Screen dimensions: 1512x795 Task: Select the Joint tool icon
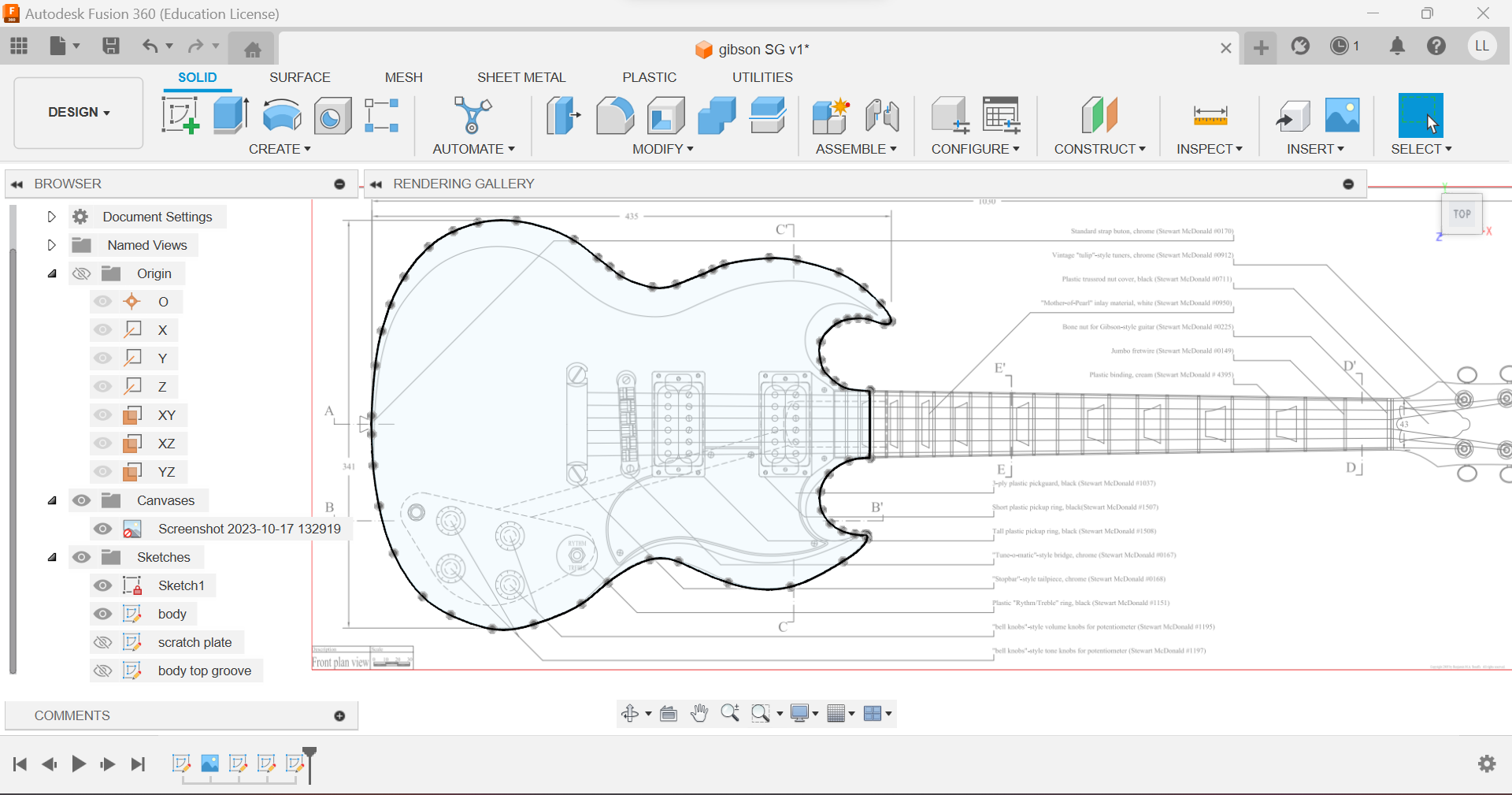882,115
